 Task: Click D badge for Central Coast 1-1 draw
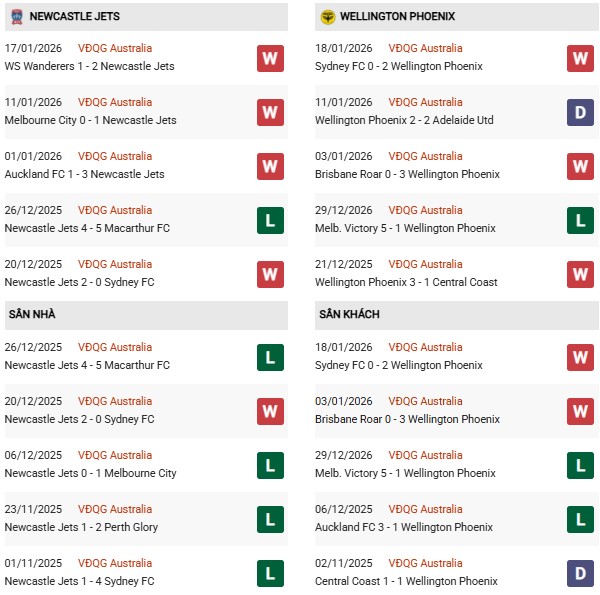pos(580,573)
